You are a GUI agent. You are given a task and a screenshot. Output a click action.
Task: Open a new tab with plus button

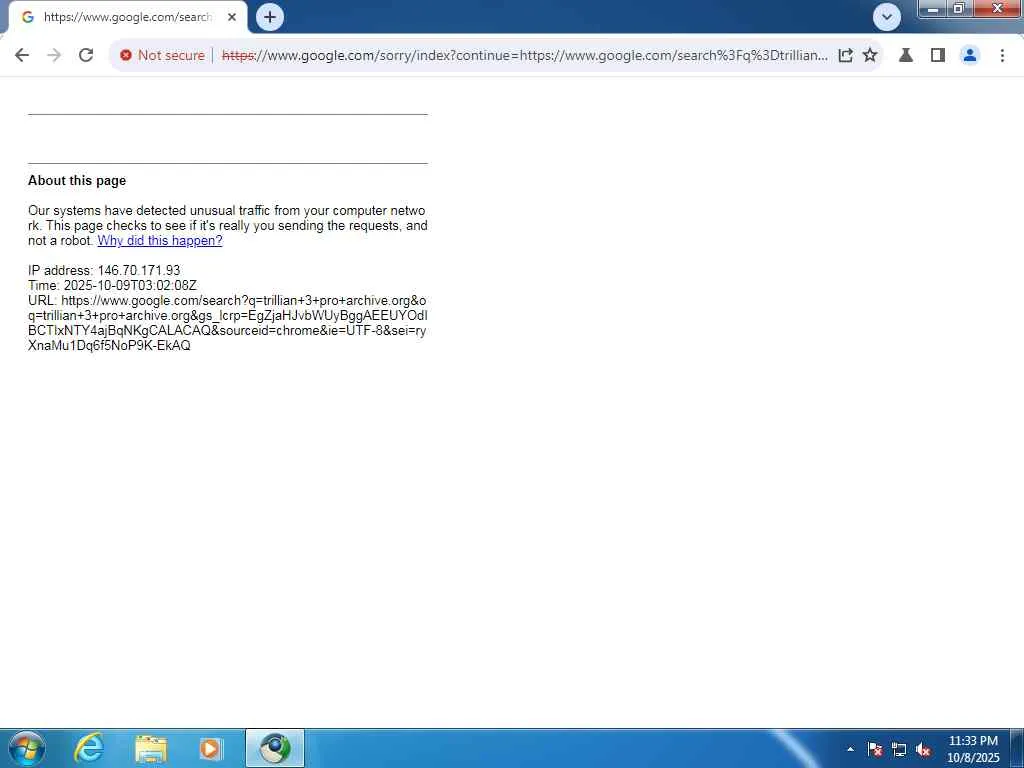[270, 17]
